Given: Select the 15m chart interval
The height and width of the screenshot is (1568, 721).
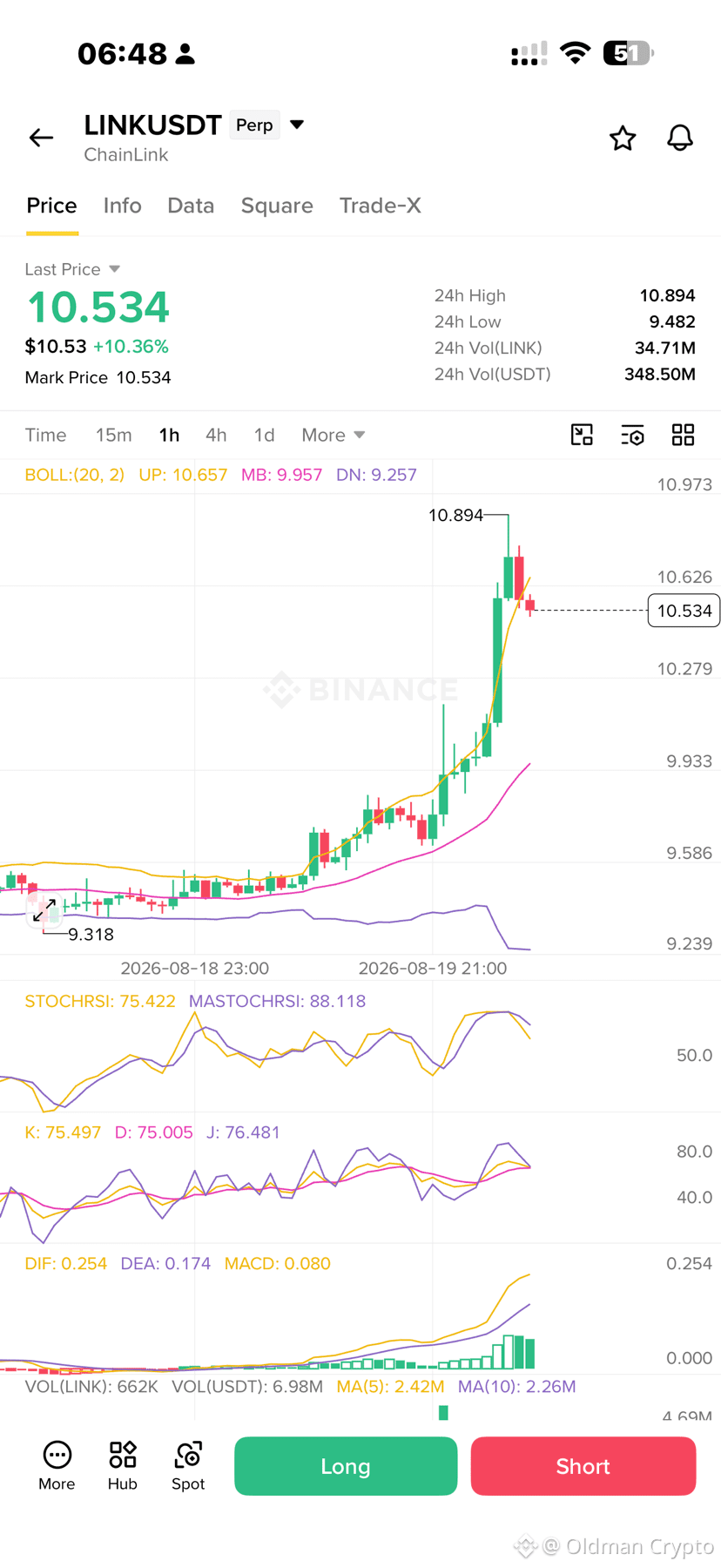Looking at the screenshot, I should (113, 435).
